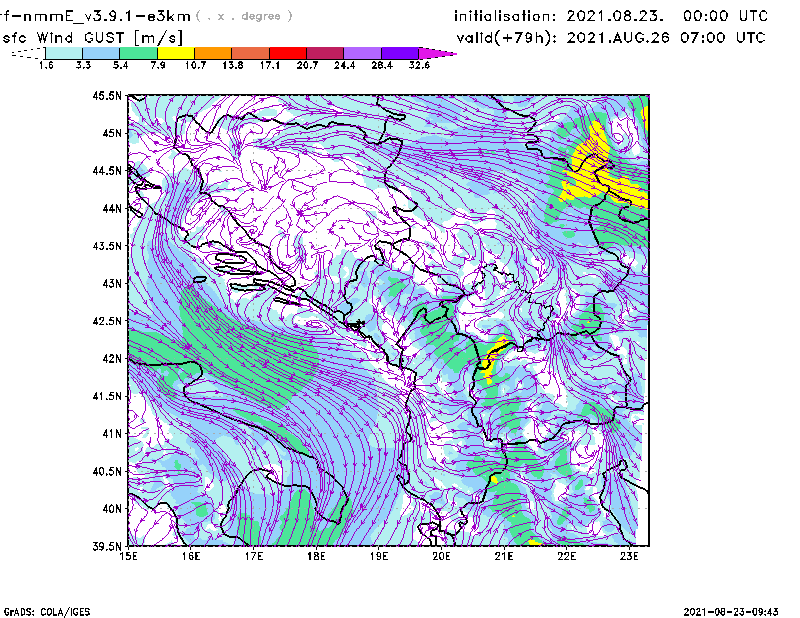Click the light blue 3.3–5.4 legend swatch
Screen dimensions: 800x618
101,53
